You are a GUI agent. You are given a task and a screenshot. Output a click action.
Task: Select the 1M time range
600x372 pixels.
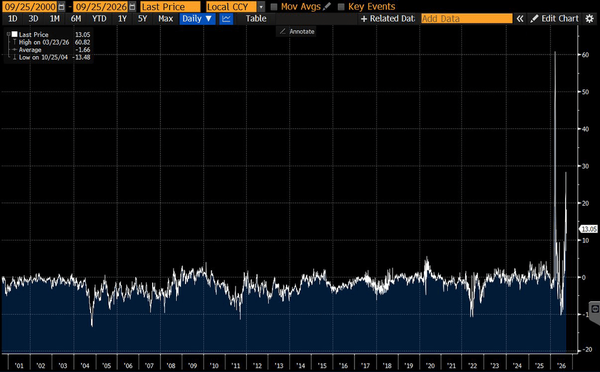55,19
